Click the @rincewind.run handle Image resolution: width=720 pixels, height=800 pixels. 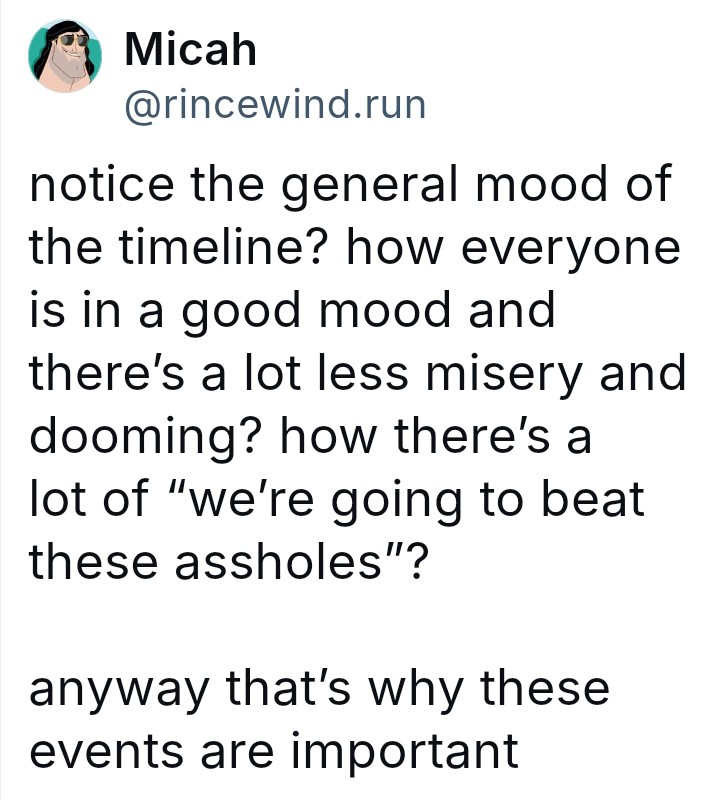point(273,103)
